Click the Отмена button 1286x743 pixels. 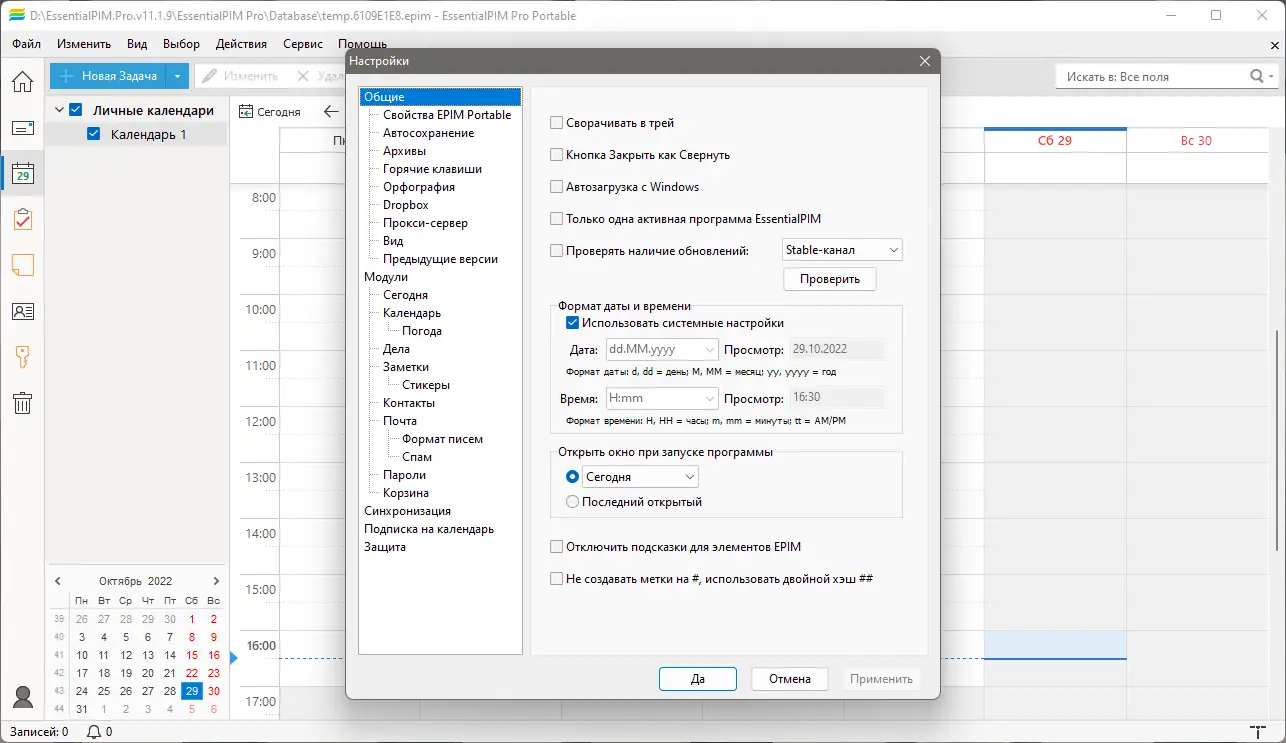tap(790, 679)
